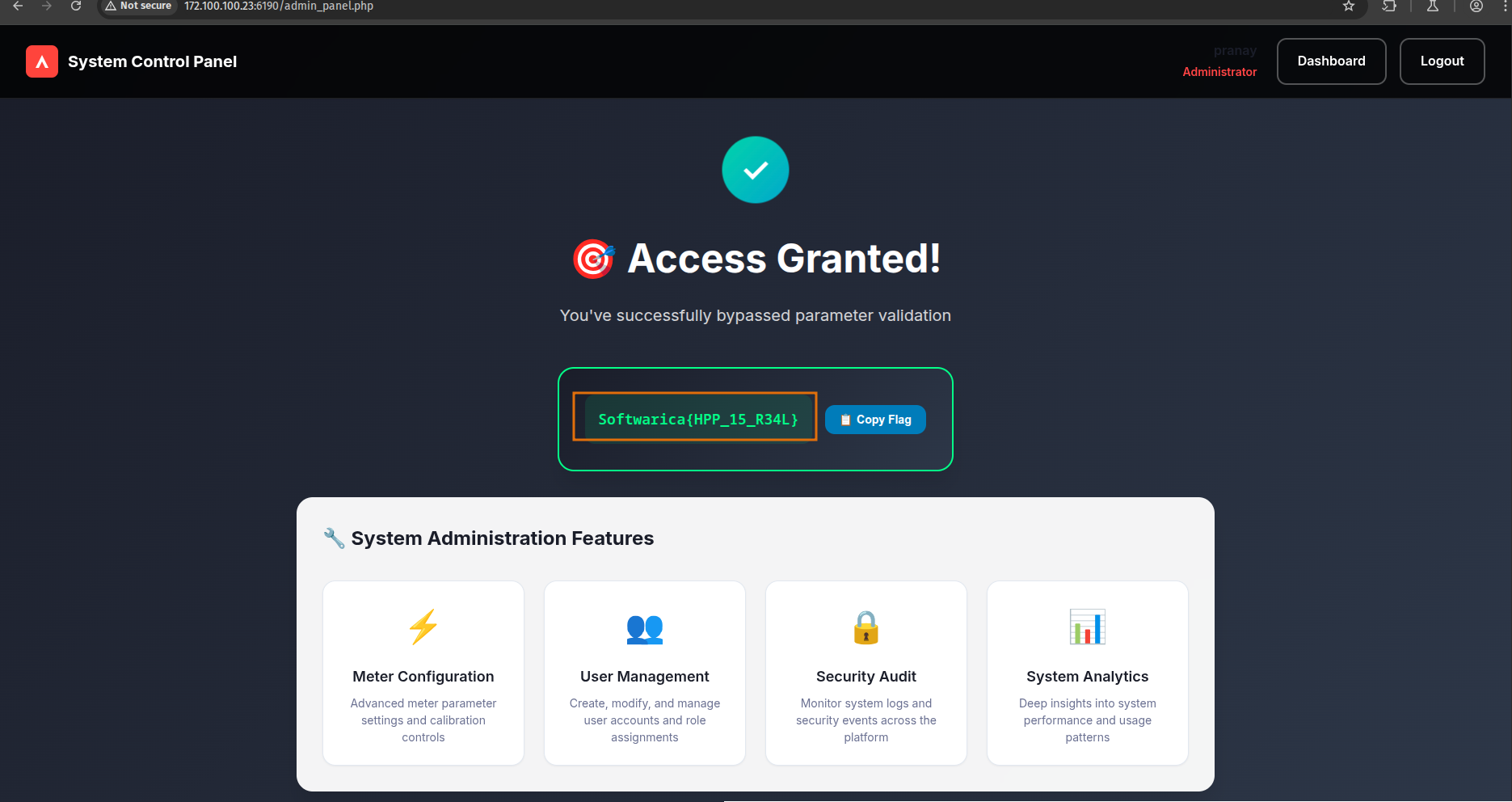1512x802 pixels.
Task: Click the Softwarica flag text box
Action: pos(697,420)
